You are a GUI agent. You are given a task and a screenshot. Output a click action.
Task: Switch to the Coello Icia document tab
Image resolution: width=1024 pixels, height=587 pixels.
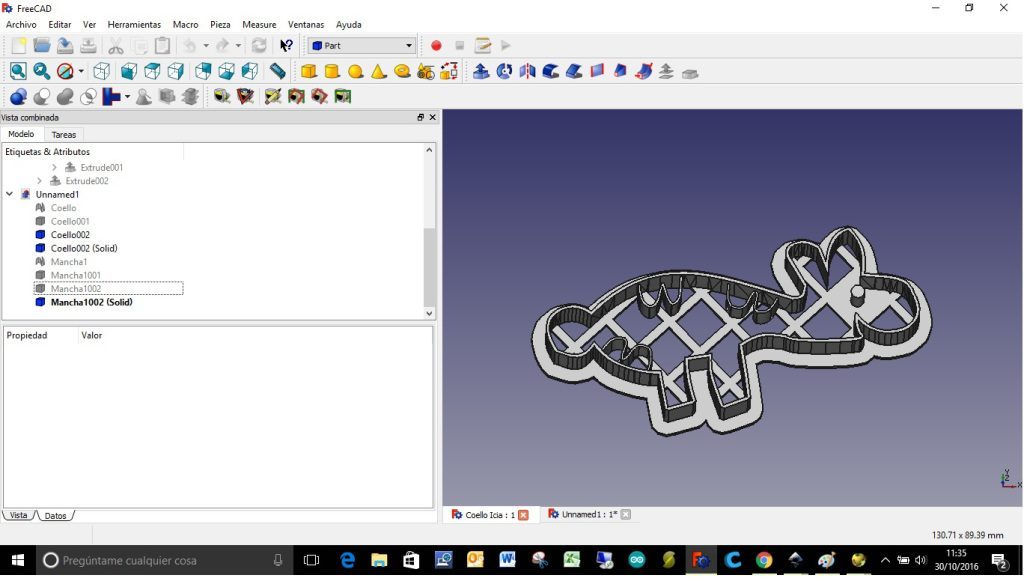click(489, 513)
